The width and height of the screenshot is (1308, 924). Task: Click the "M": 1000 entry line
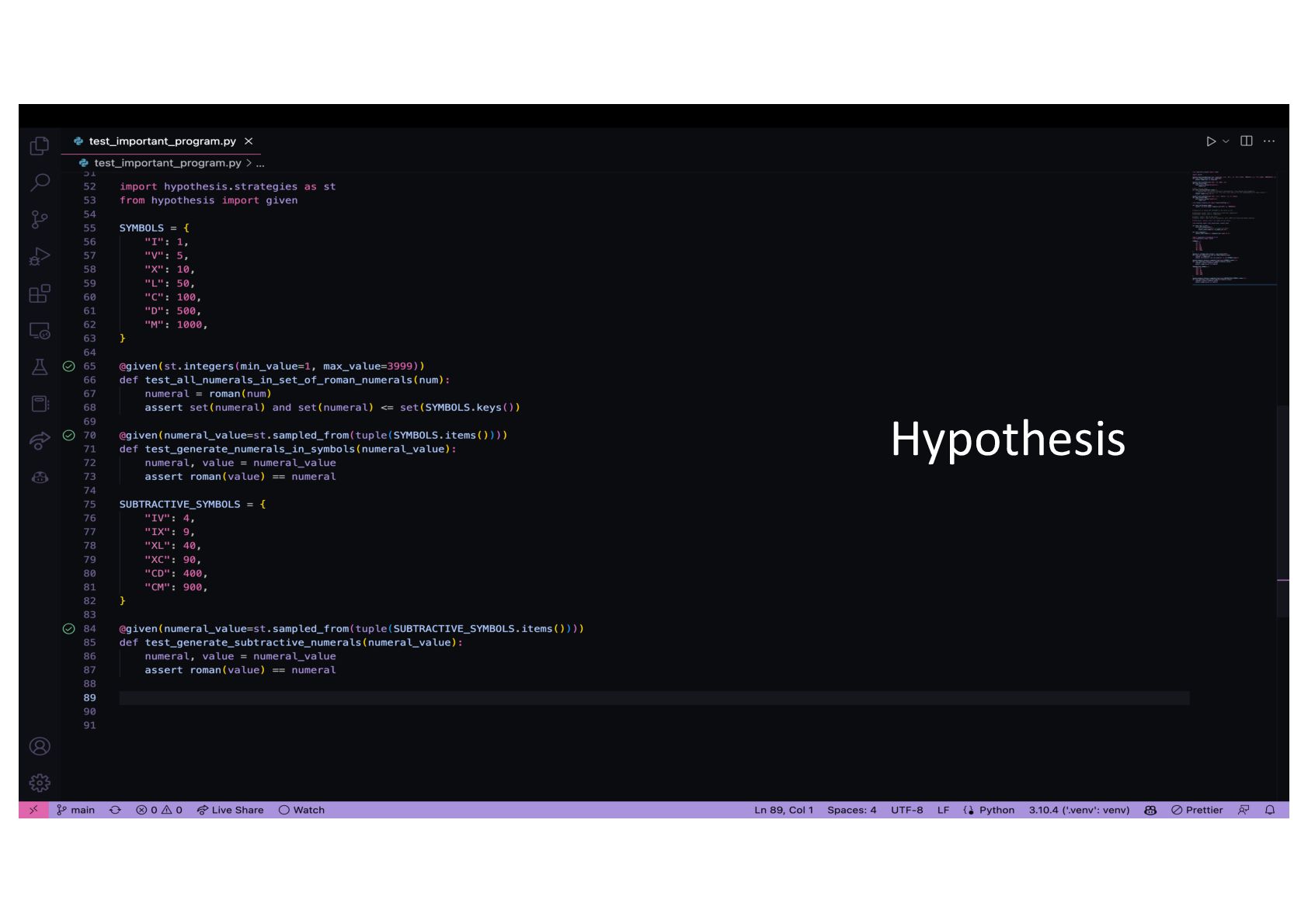pyautogui.click(x=176, y=325)
